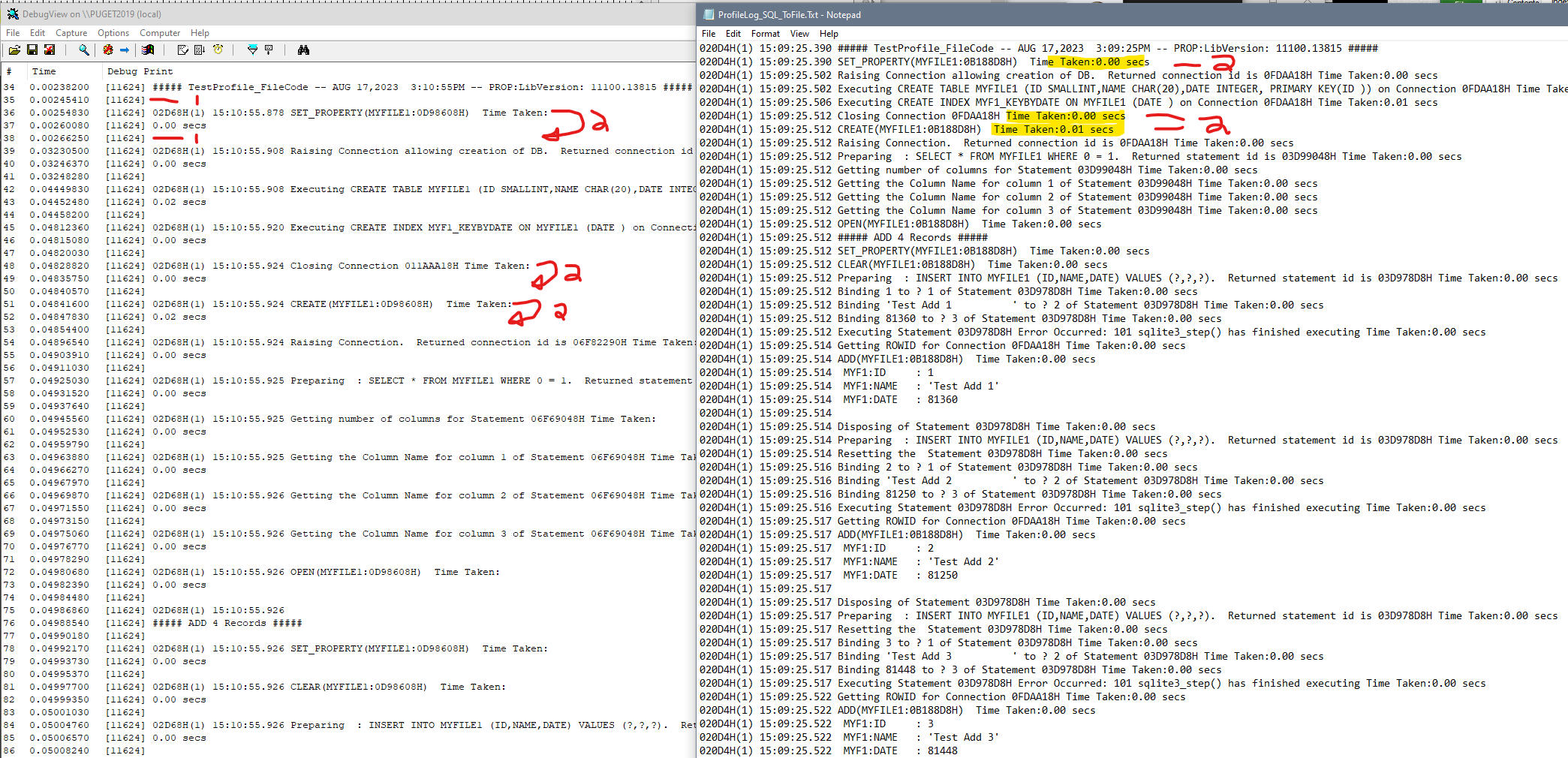The width and height of the screenshot is (1568, 758).
Task: Open the Filter/Highlight funnel icon
Action: pyautogui.click(x=252, y=50)
